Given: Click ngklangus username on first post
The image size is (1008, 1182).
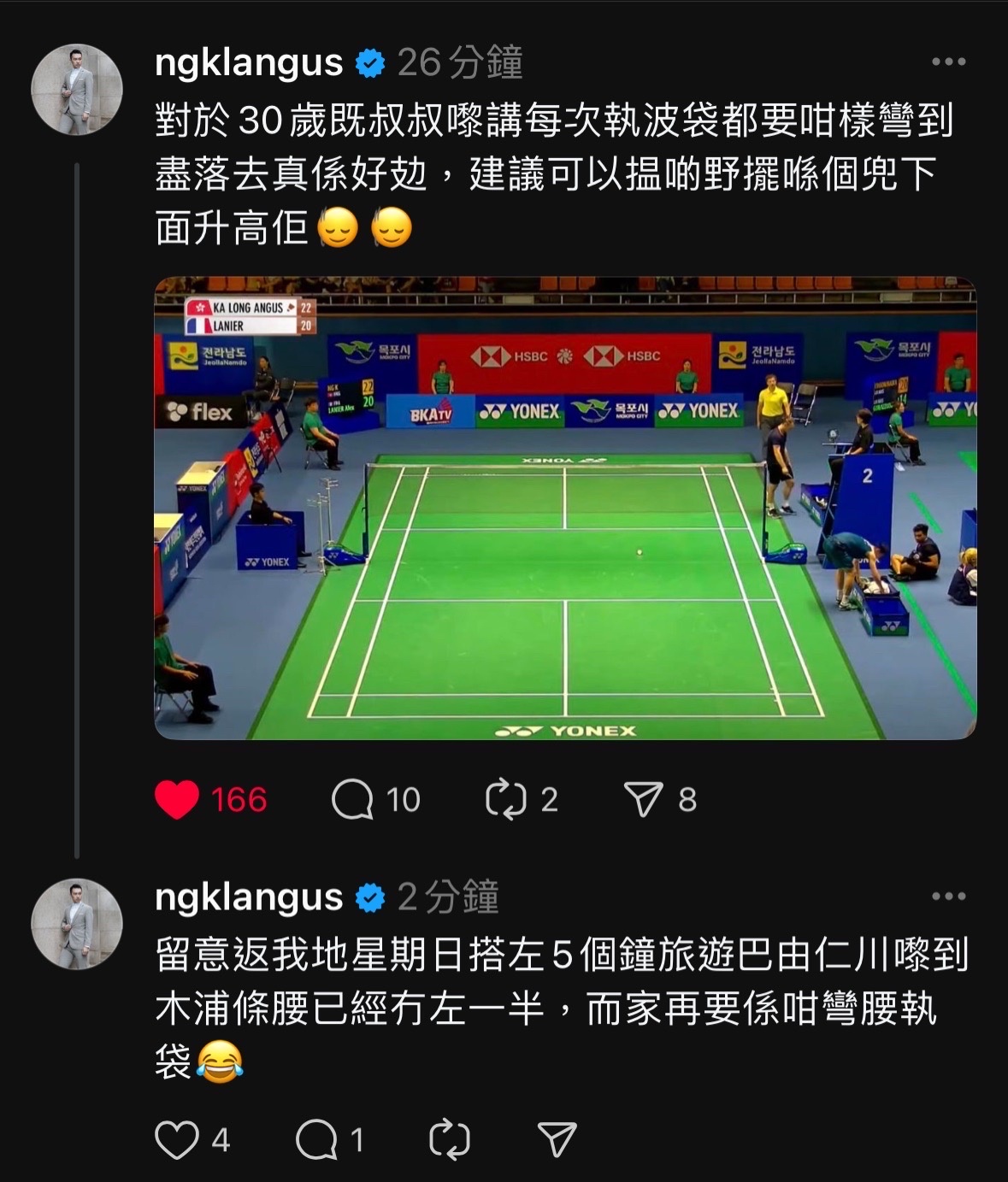Looking at the screenshot, I should coord(249,63).
